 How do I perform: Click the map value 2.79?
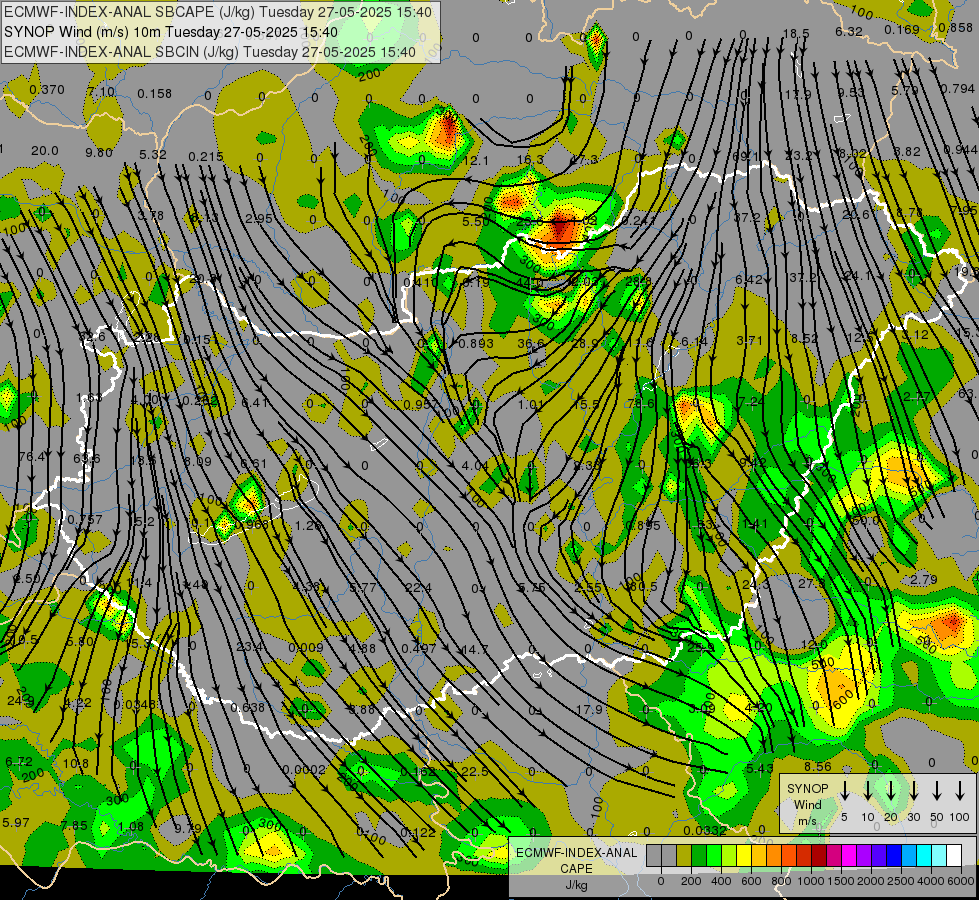(923, 579)
